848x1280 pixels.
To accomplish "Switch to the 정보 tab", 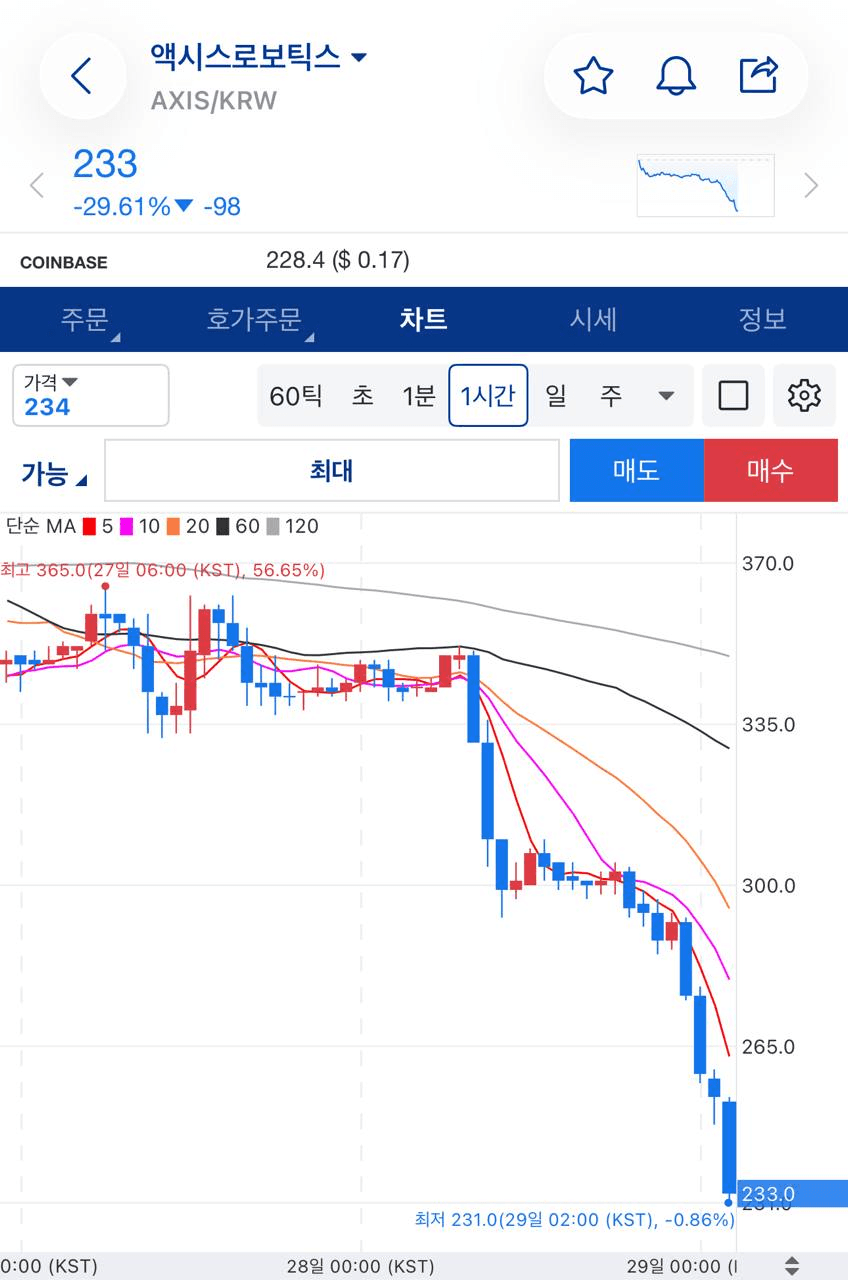I will pos(763,319).
